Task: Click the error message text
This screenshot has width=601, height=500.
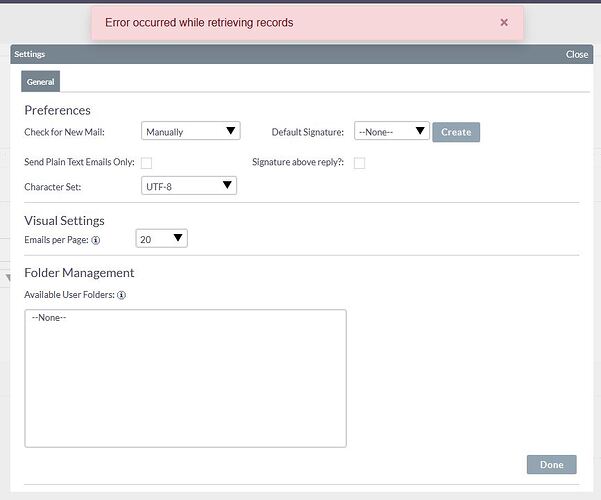Action: (x=199, y=23)
